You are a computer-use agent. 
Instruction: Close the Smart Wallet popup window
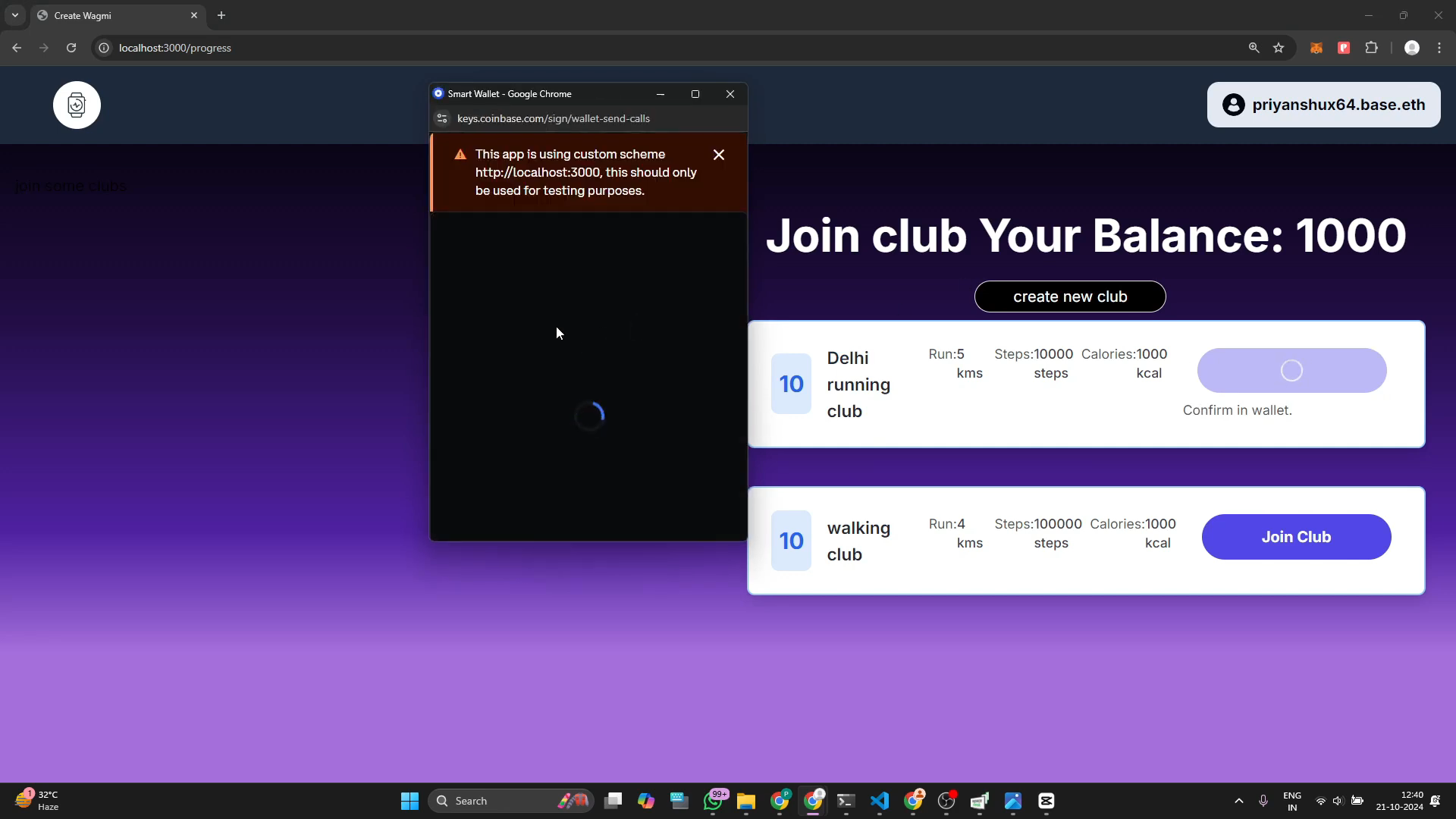pos(730,94)
